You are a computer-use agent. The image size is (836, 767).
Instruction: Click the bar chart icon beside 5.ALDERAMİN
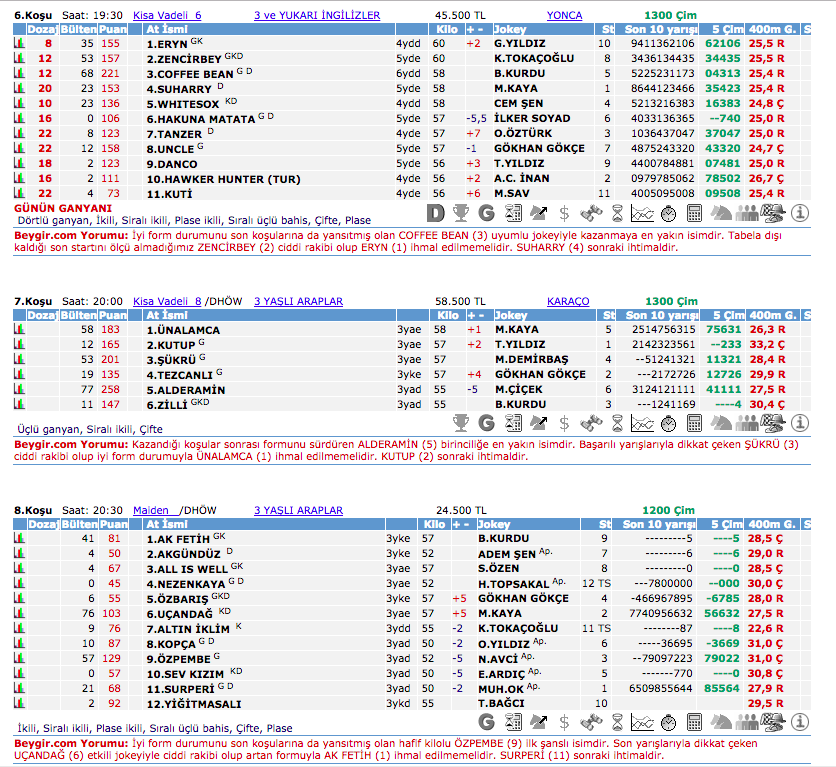point(19,389)
